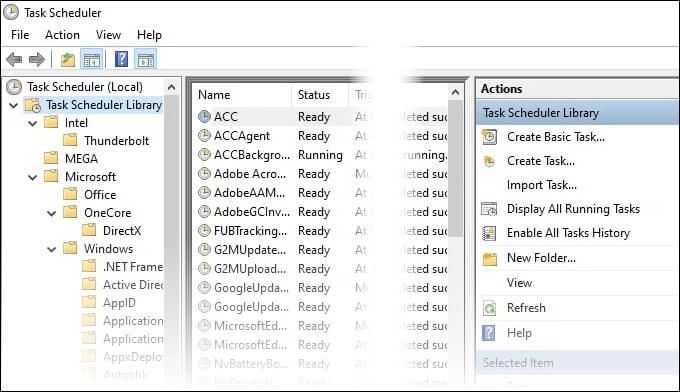680x392 pixels.
Task: Click the Create Basic Task icon
Action: click(489, 137)
